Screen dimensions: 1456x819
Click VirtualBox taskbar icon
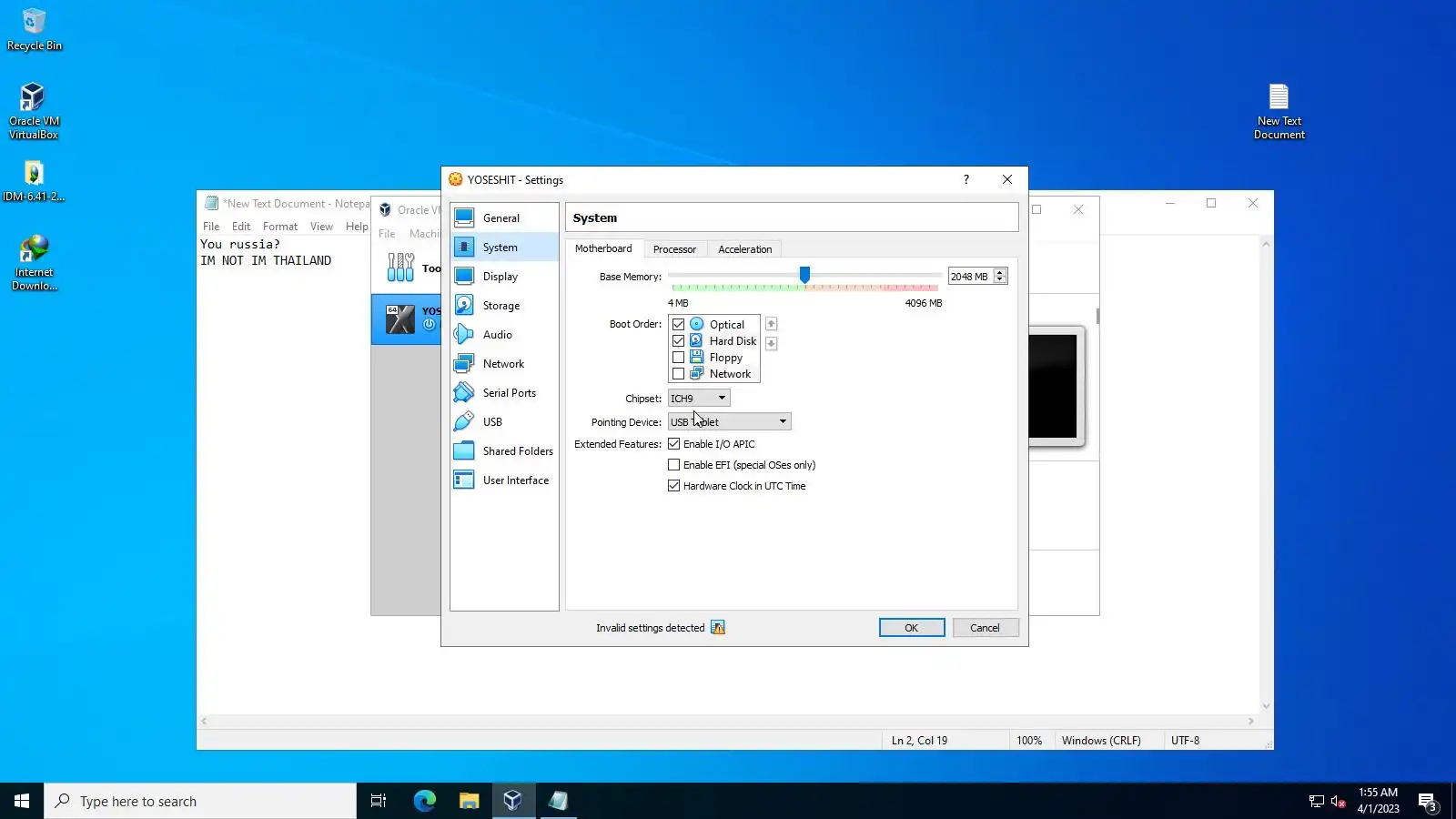[513, 801]
